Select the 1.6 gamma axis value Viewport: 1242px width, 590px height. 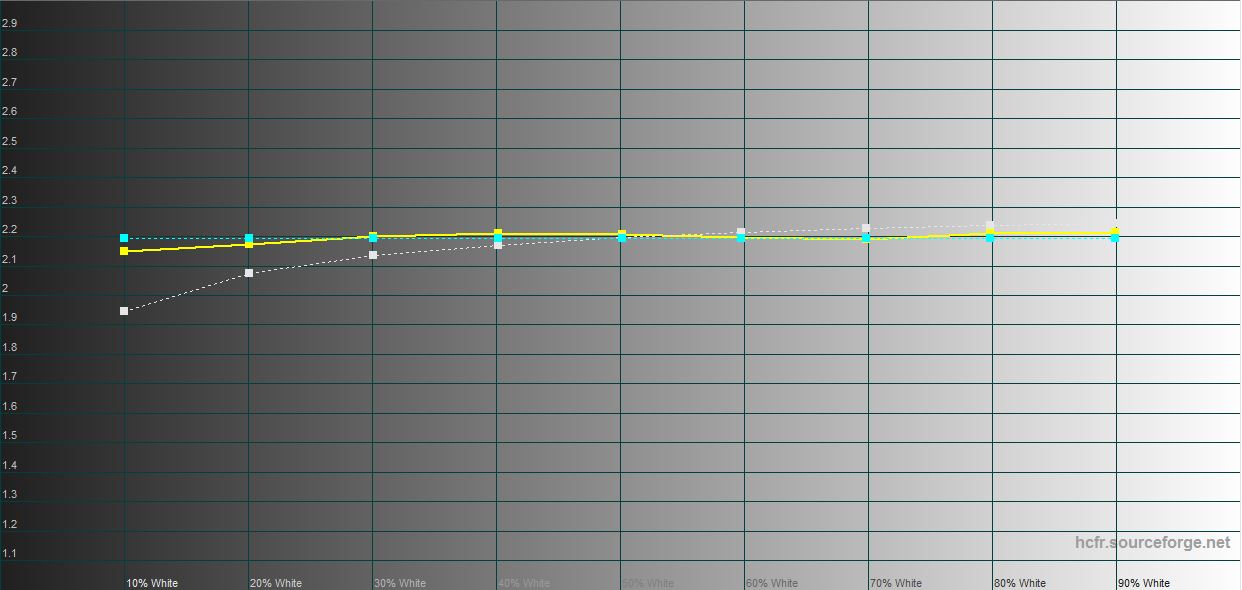click(9, 407)
